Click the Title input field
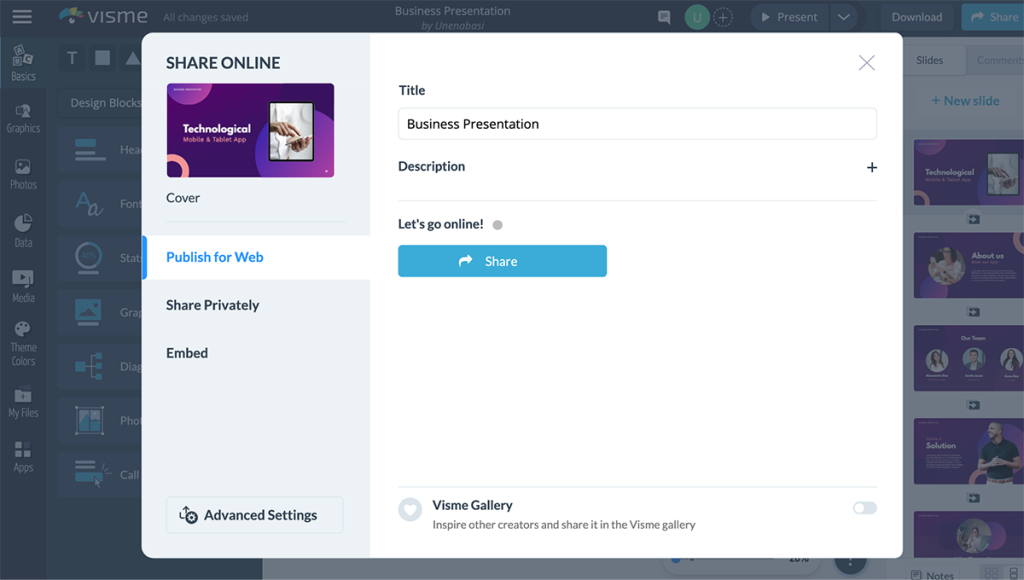The height and width of the screenshot is (580, 1024). point(637,124)
